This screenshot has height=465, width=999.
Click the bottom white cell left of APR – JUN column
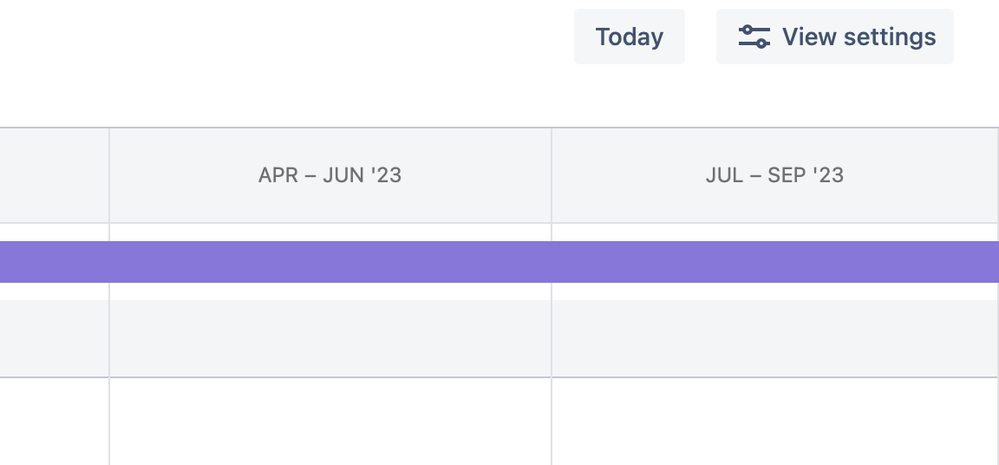54,422
